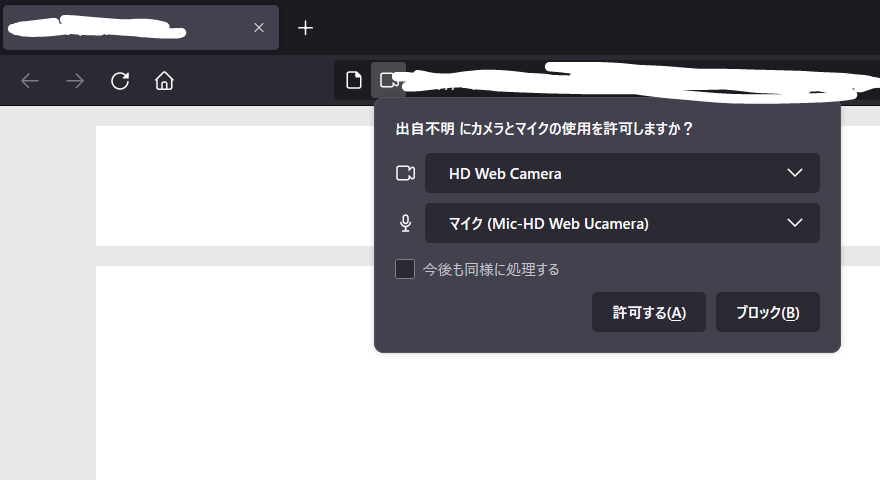
Task: Go back to the previous page
Action: click(x=30, y=81)
